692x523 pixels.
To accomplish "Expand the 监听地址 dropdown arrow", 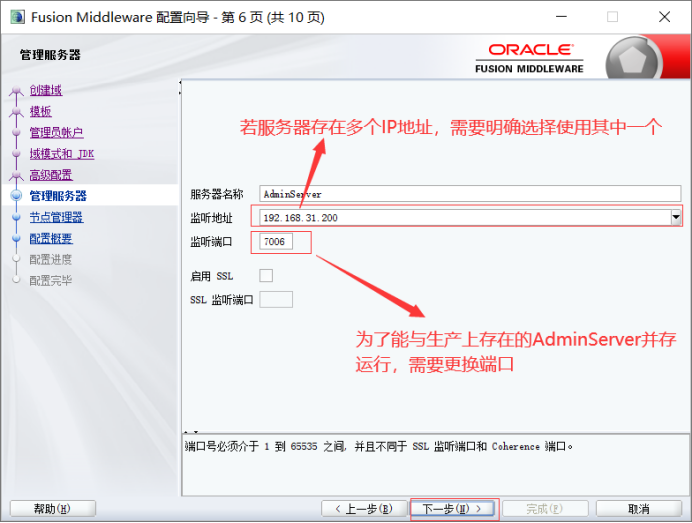I will pos(675,217).
